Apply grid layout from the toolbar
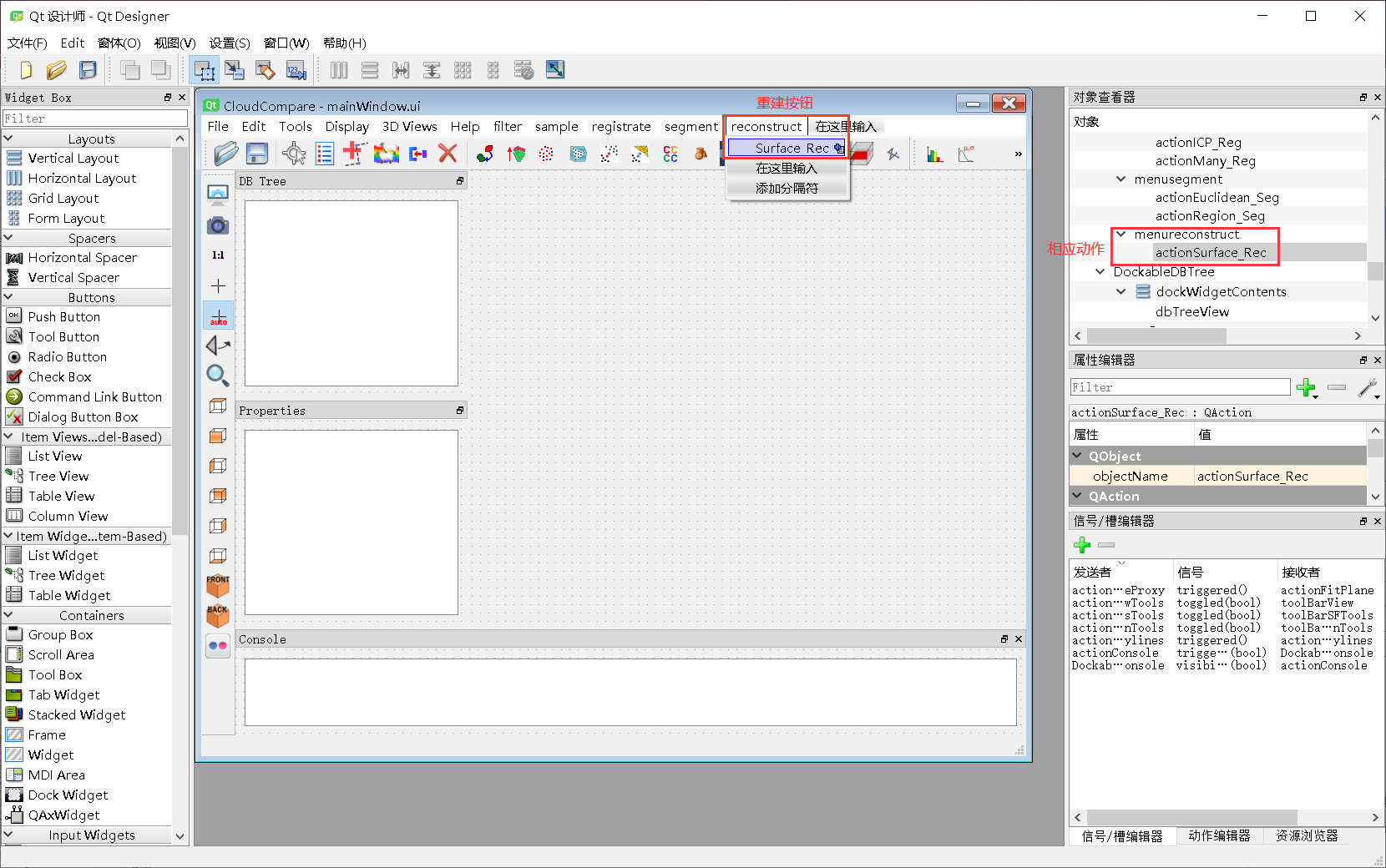 click(x=463, y=70)
